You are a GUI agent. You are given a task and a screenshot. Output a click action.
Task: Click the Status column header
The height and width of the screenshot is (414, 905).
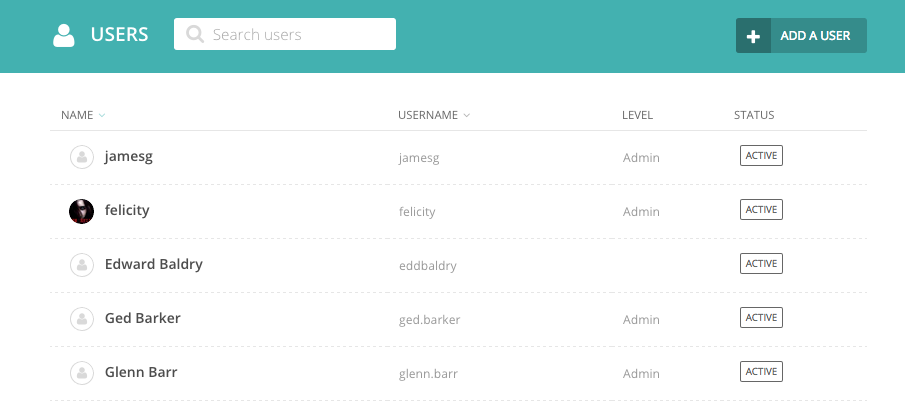[754, 115]
